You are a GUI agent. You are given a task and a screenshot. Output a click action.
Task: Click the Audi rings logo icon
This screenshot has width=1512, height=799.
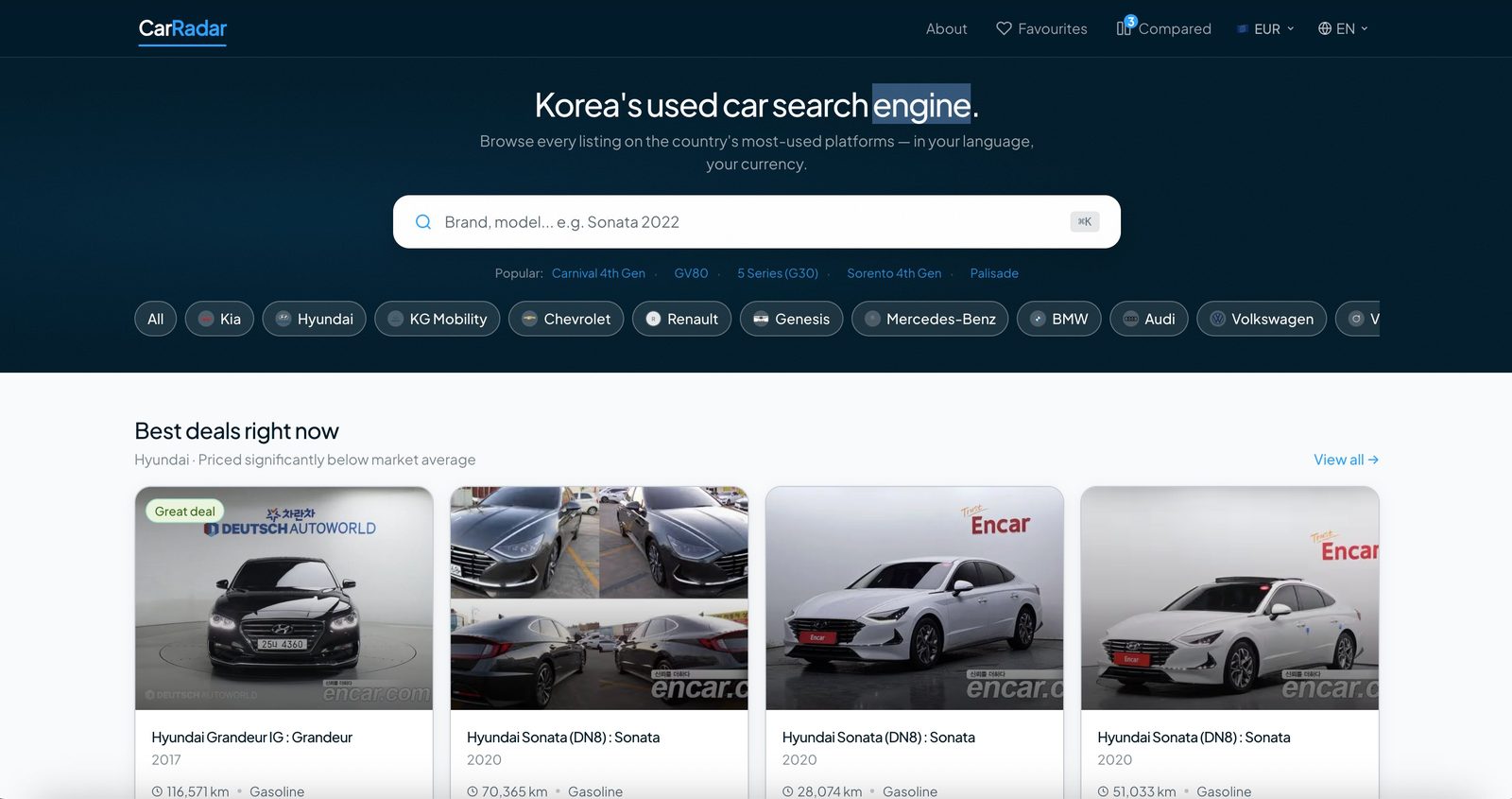pos(1130,319)
